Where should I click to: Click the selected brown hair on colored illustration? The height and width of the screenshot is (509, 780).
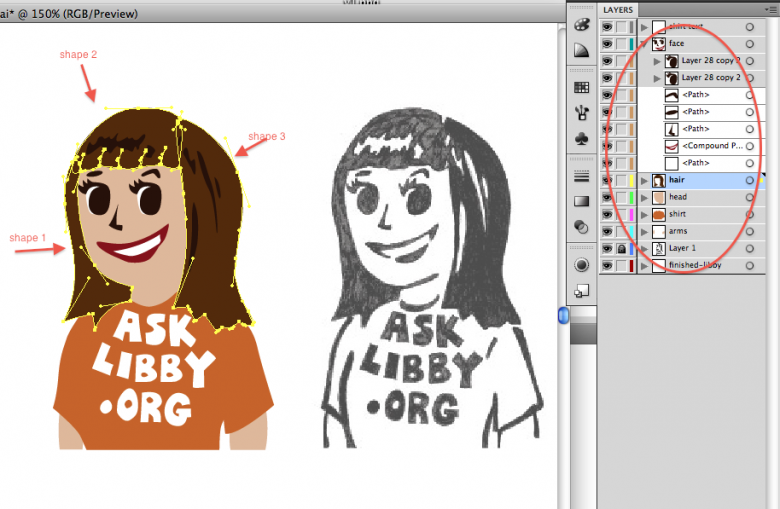point(216,224)
